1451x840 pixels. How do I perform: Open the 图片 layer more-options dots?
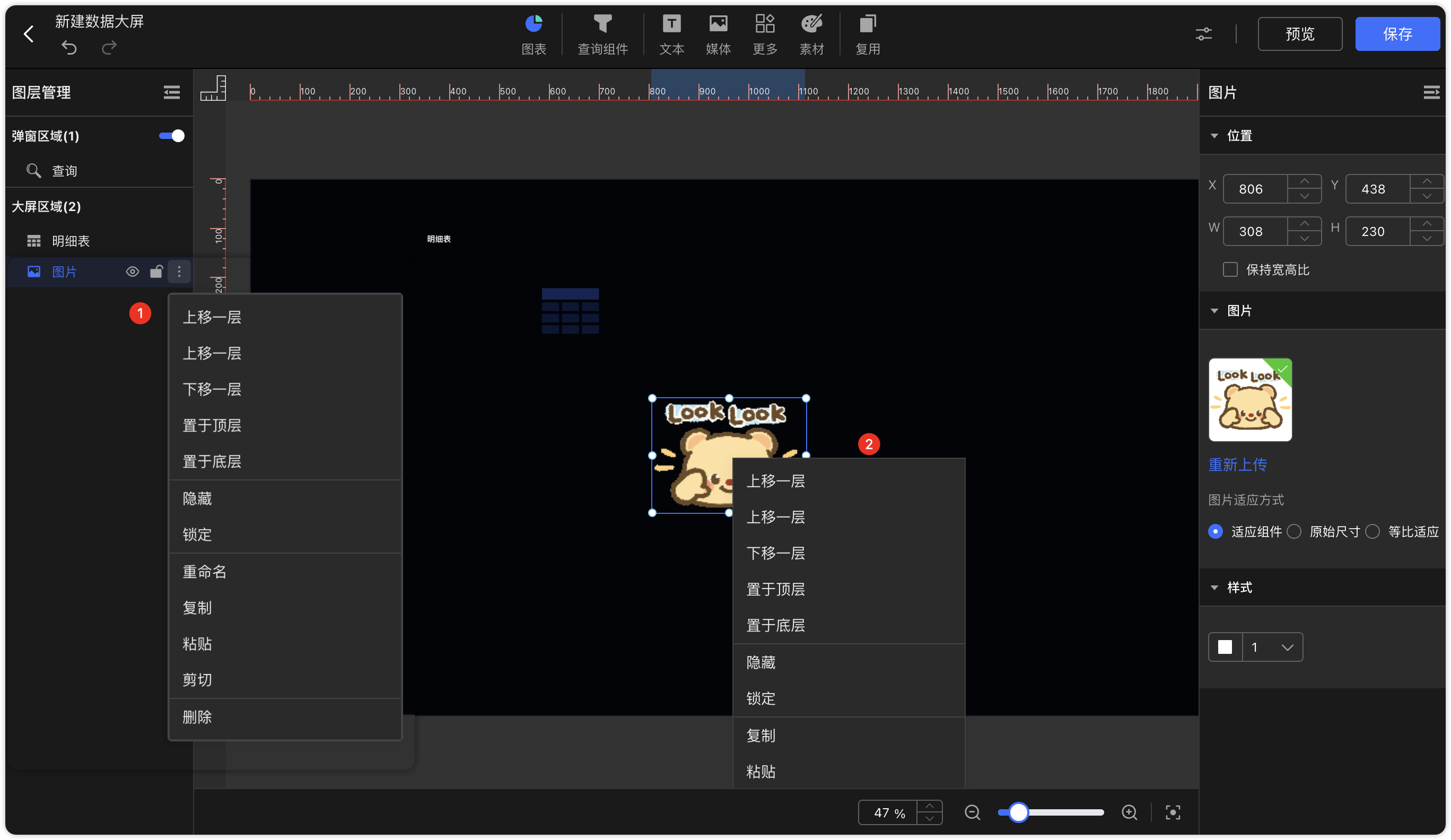click(179, 272)
